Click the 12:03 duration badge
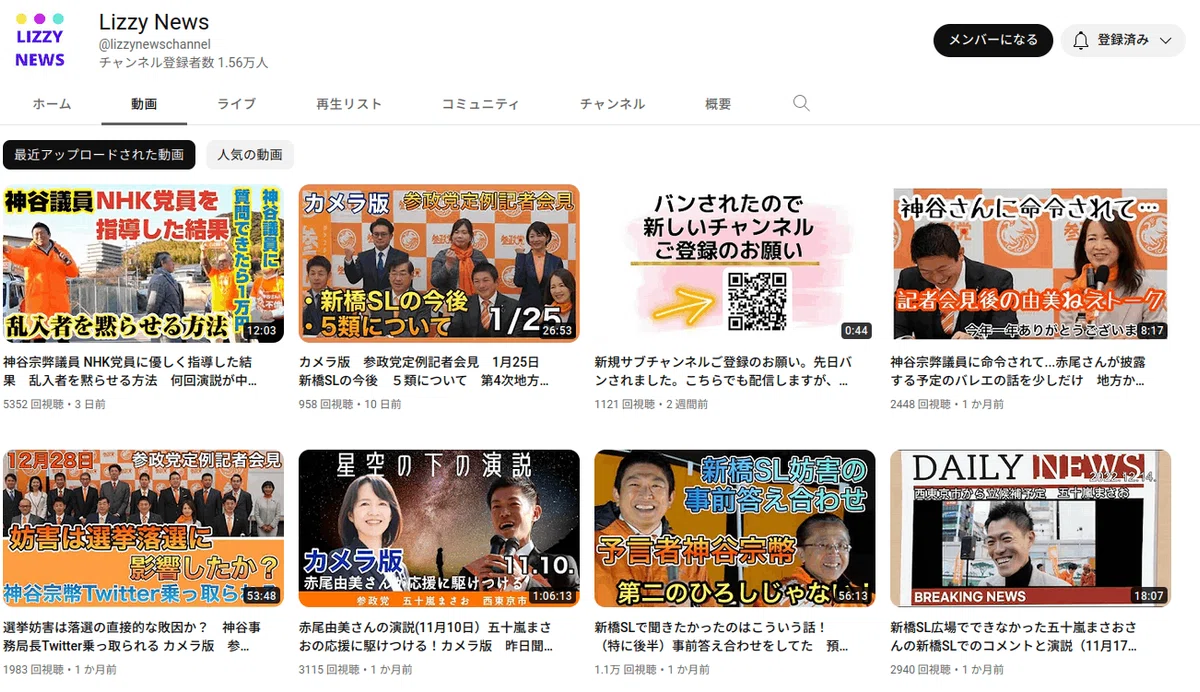Screen dimensions: 1200x692 click(x=261, y=330)
